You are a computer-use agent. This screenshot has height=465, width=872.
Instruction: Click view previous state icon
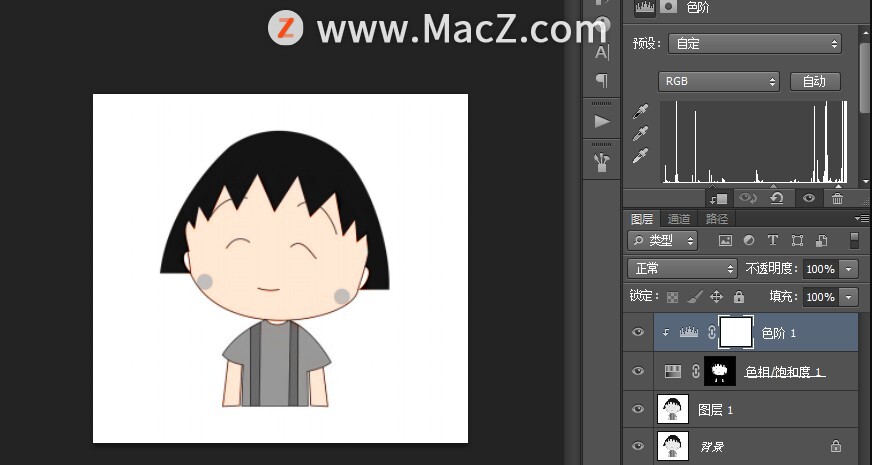tap(747, 198)
